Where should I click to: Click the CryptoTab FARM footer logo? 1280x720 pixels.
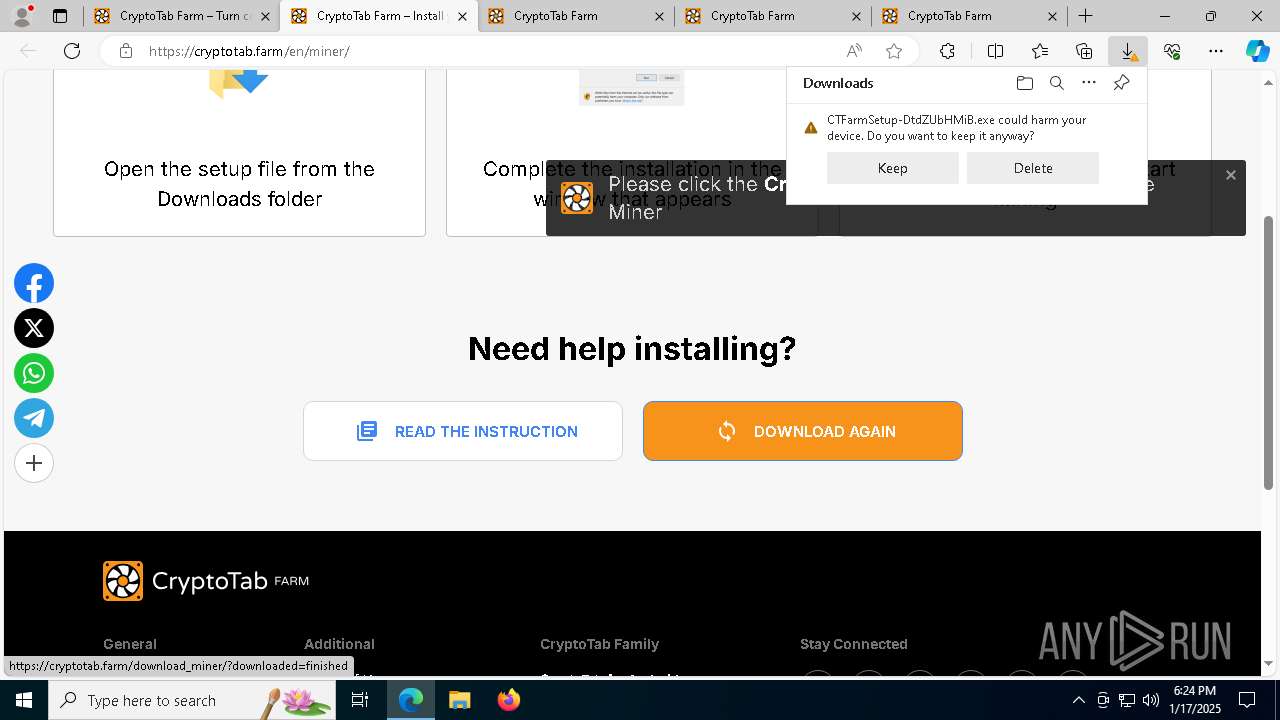tap(206, 581)
